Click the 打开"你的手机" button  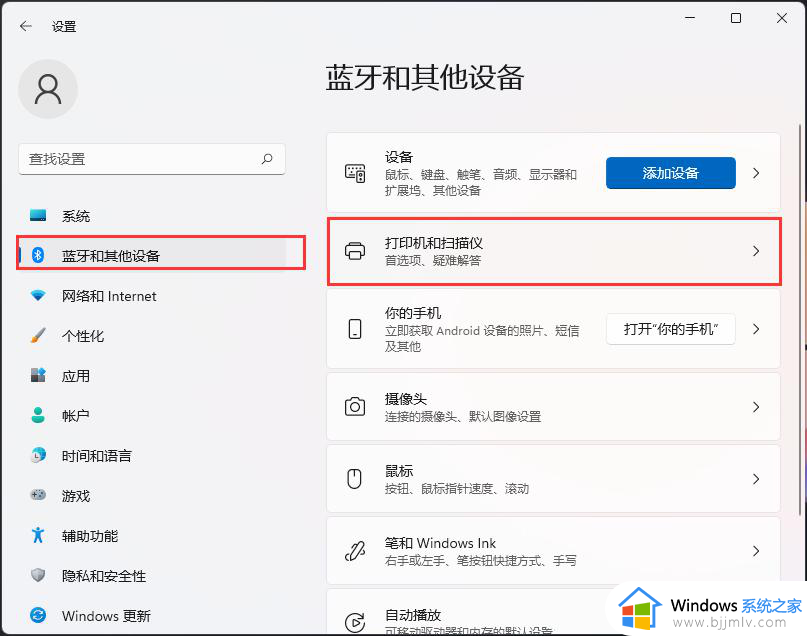point(671,329)
